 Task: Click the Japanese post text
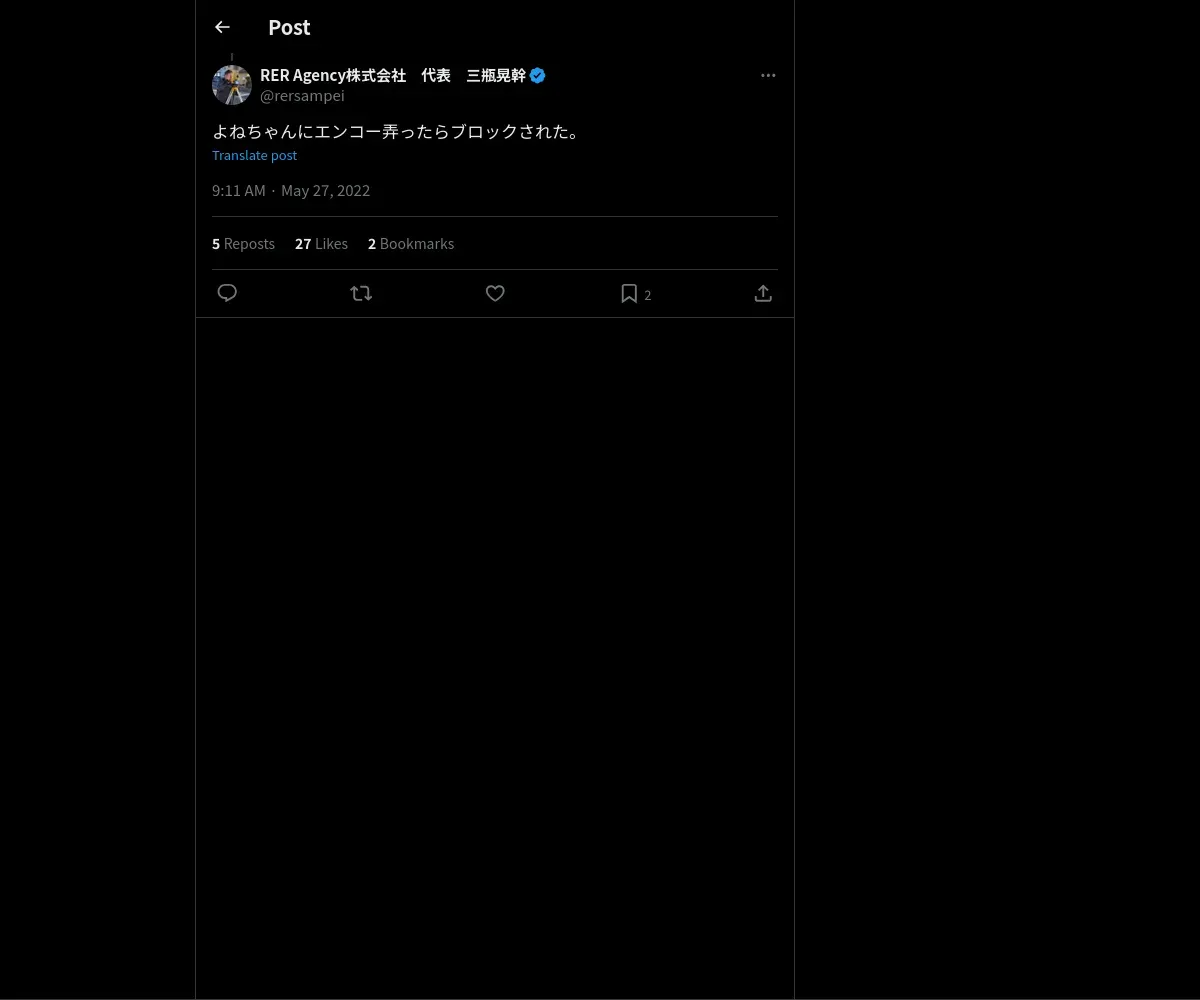(398, 131)
